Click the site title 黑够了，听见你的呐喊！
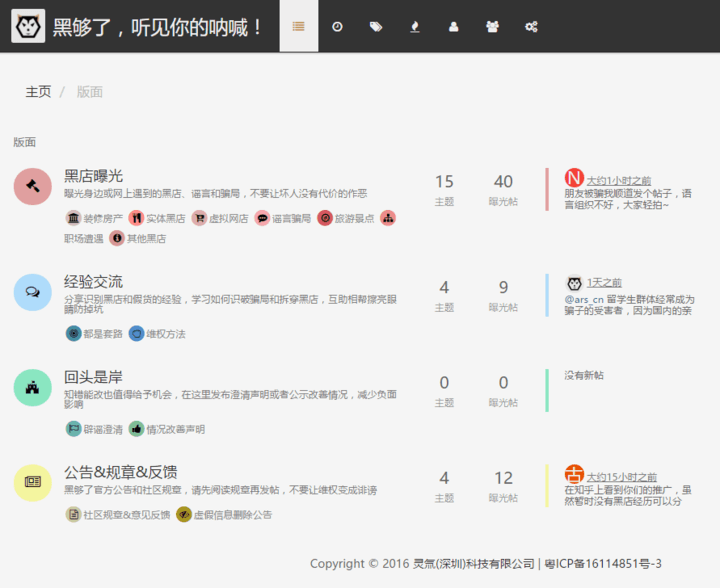This screenshot has width=720, height=588. coord(158,27)
